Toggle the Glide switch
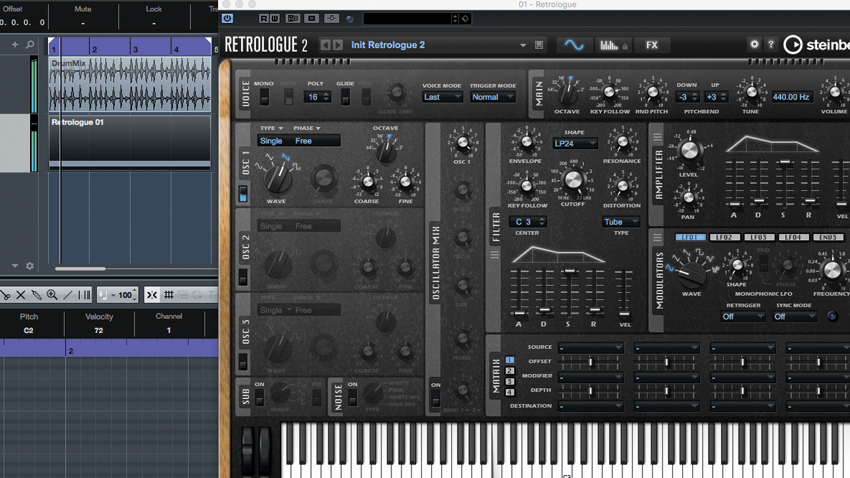Image resolution: width=850 pixels, height=478 pixels. coord(345,97)
